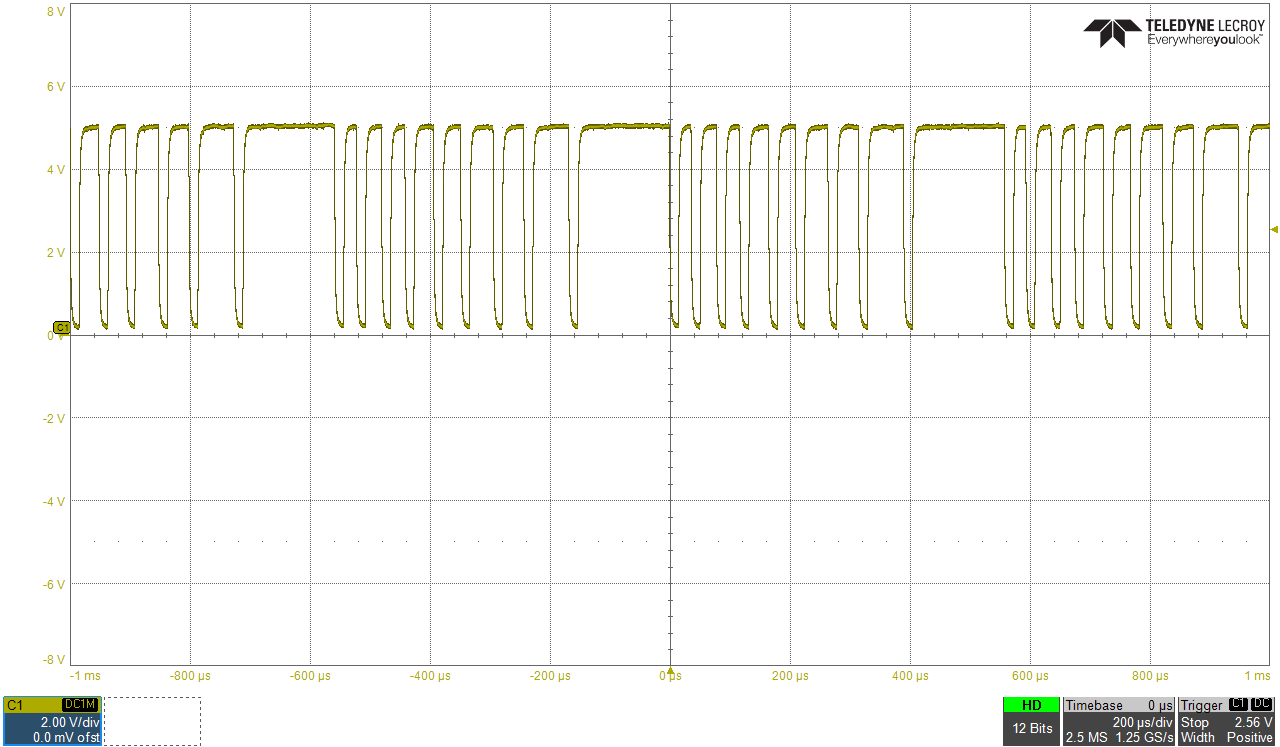Click the -4 V vertical axis label
The height and width of the screenshot is (747, 1280).
pyautogui.click(x=54, y=501)
